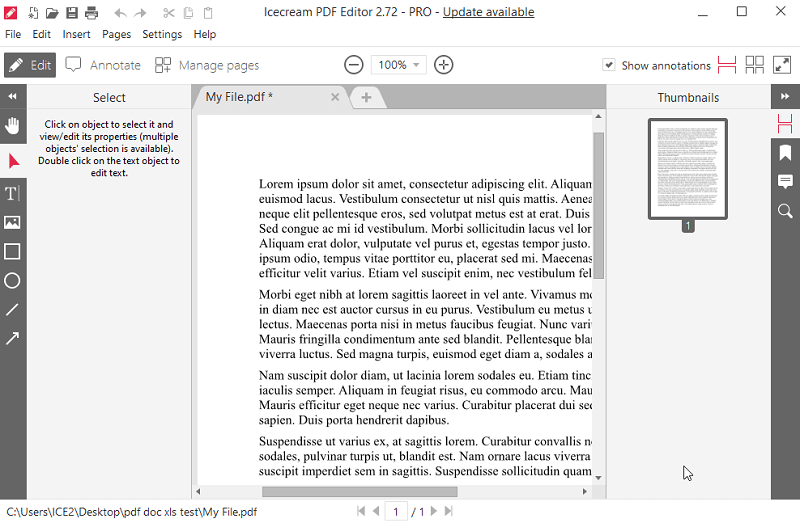Collapse the left Select panel
The image size is (800, 523).
[13, 97]
